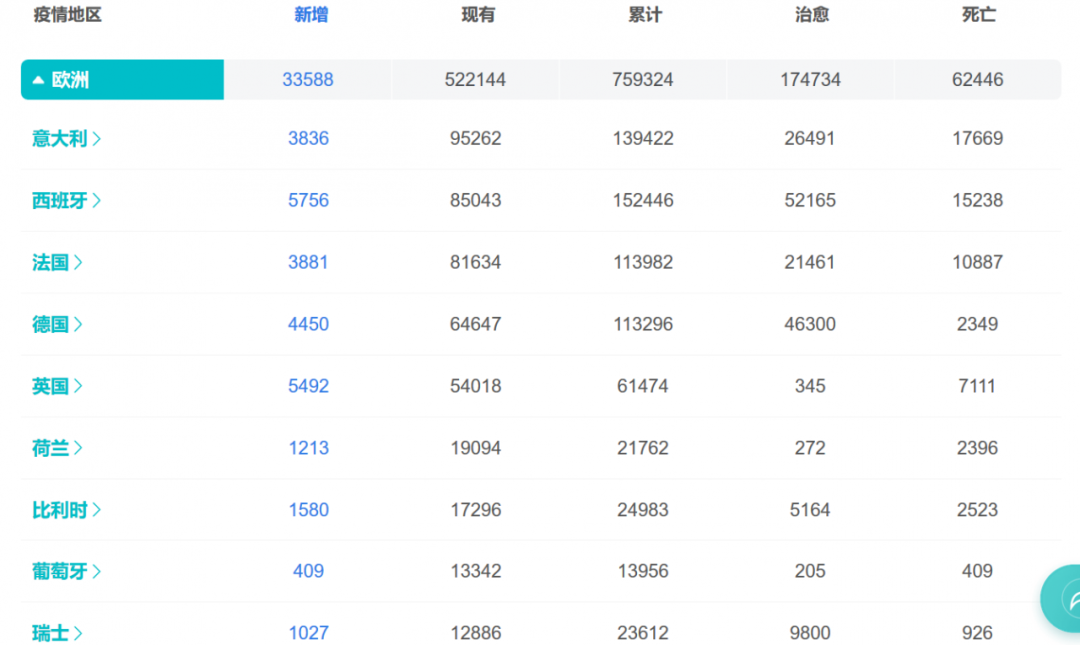Click Europe's new cases value 33588

point(308,80)
